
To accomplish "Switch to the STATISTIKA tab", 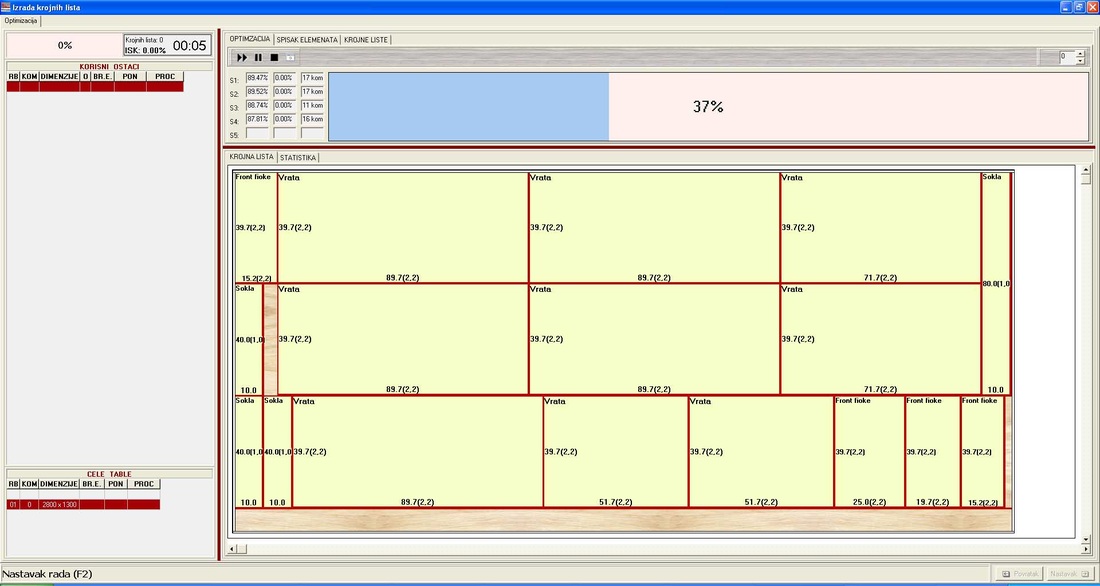I will 298,157.
